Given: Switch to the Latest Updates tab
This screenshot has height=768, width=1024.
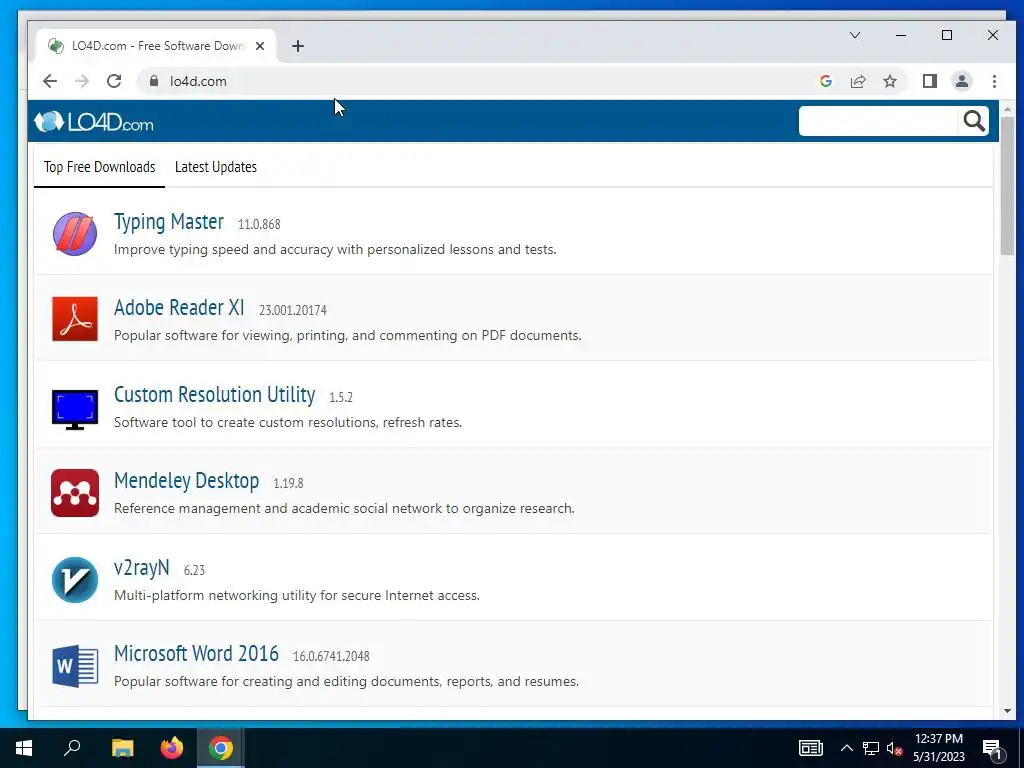Looking at the screenshot, I should (x=216, y=167).
